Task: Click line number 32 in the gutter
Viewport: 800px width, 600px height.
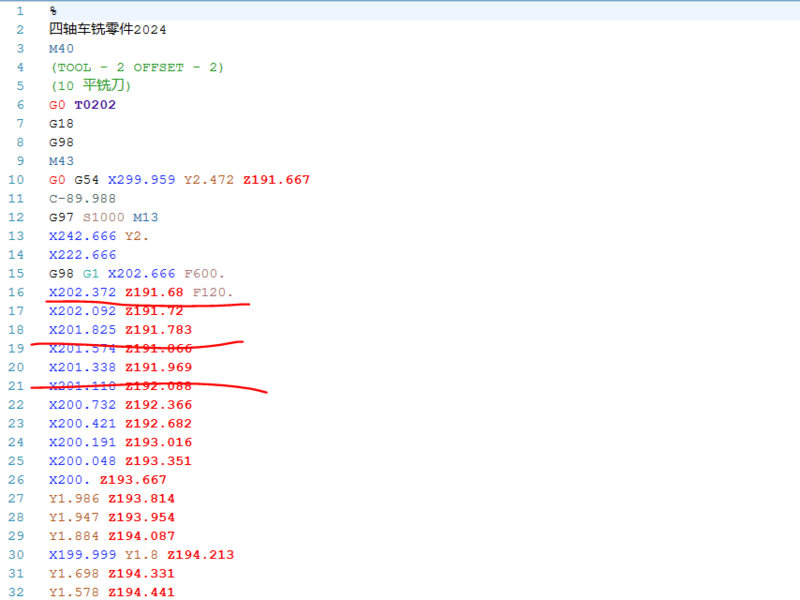Action: [x=16, y=592]
